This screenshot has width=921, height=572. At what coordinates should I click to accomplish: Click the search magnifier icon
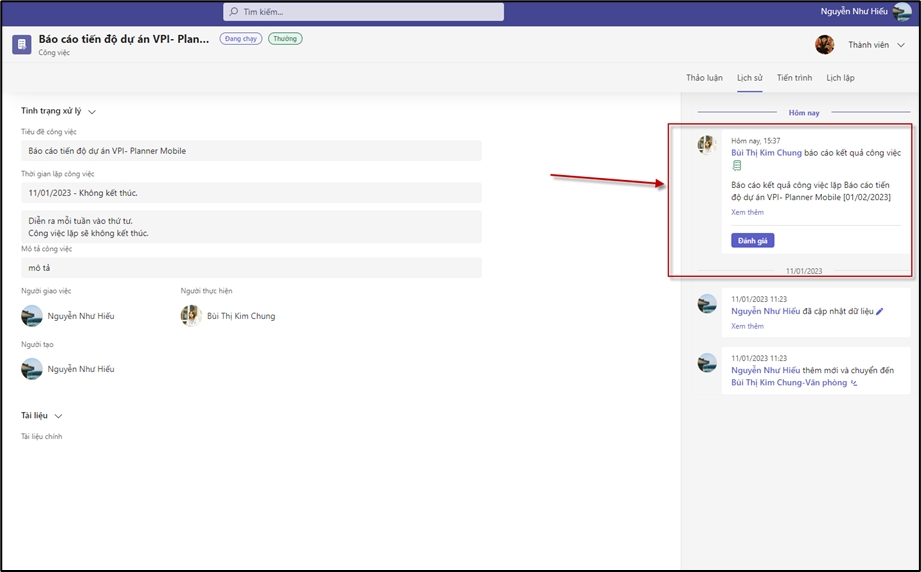tap(234, 12)
